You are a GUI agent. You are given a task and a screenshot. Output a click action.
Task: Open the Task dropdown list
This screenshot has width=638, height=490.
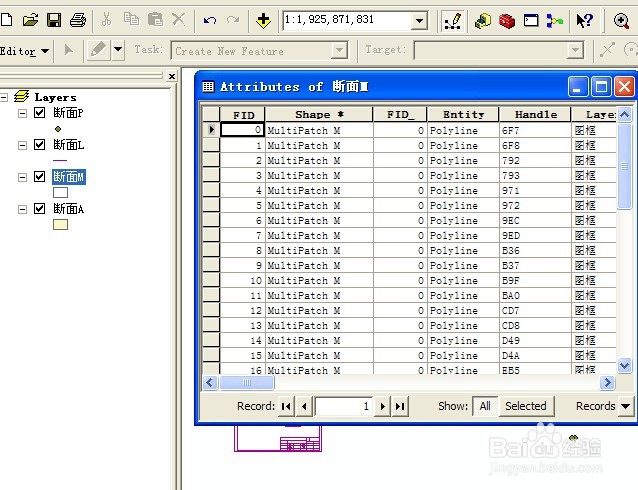click(339, 51)
